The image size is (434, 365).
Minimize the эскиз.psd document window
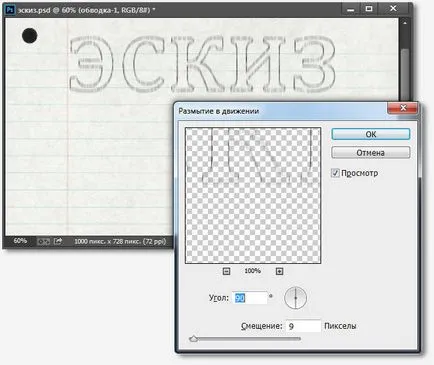(350, 9)
